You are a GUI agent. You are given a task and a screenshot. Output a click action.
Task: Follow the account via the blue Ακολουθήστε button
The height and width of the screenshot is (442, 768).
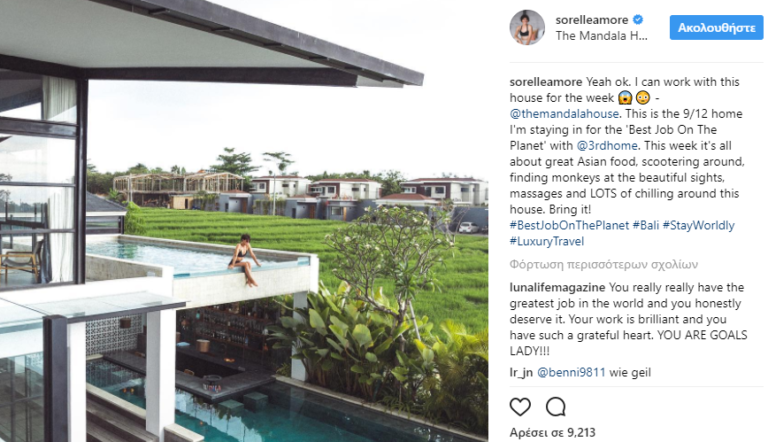click(x=716, y=28)
